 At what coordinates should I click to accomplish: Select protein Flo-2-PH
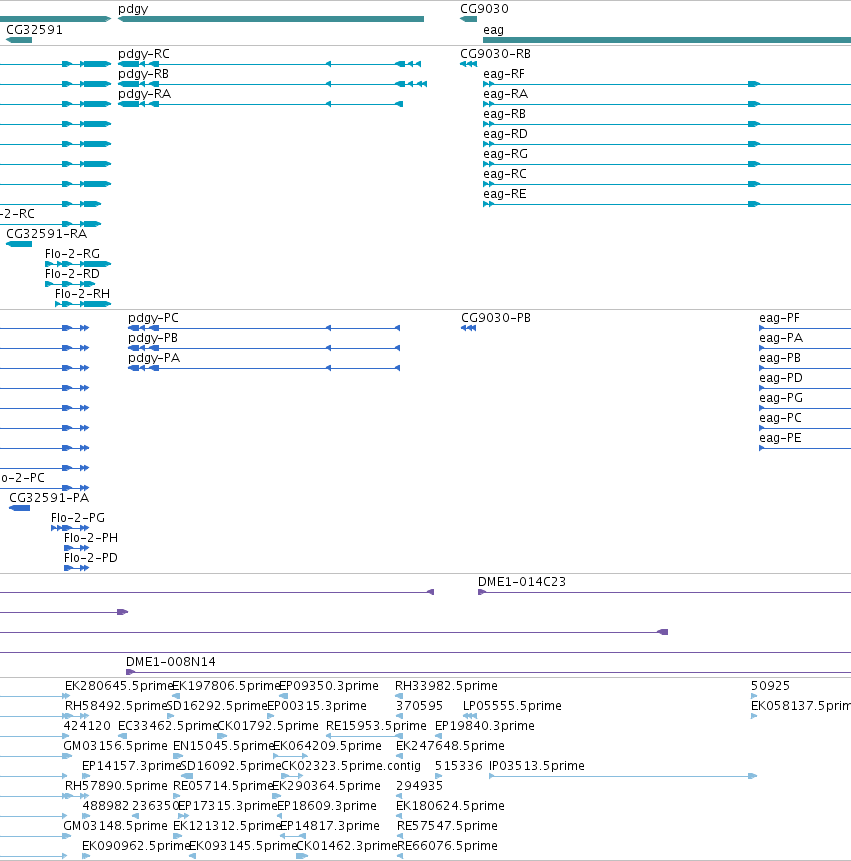point(76,548)
